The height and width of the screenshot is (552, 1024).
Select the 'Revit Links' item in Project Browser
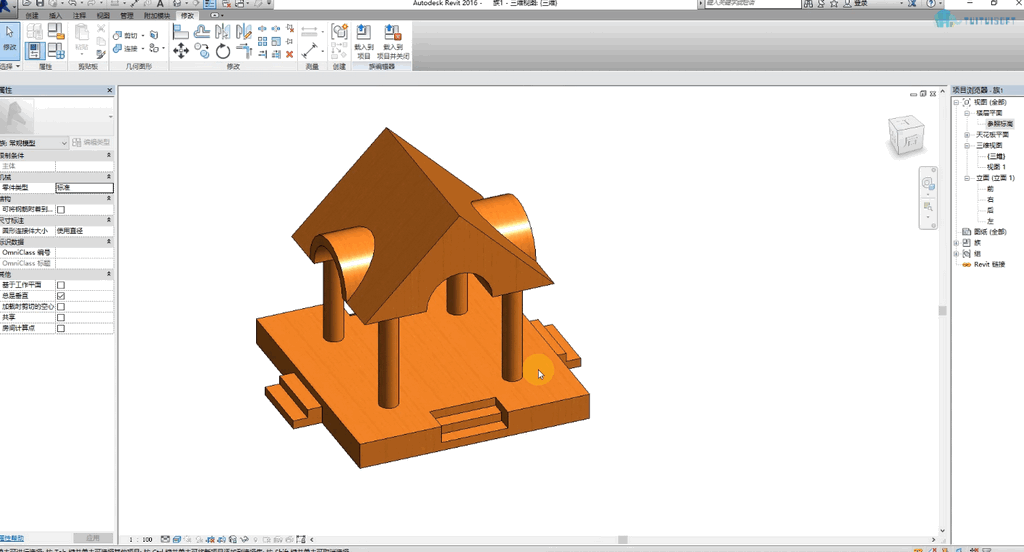point(989,265)
